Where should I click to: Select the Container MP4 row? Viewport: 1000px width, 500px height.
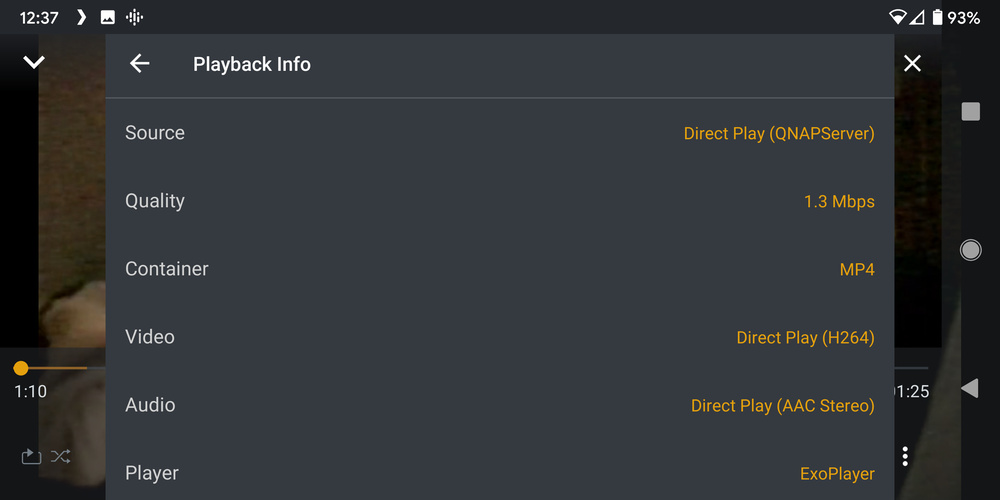click(x=500, y=269)
